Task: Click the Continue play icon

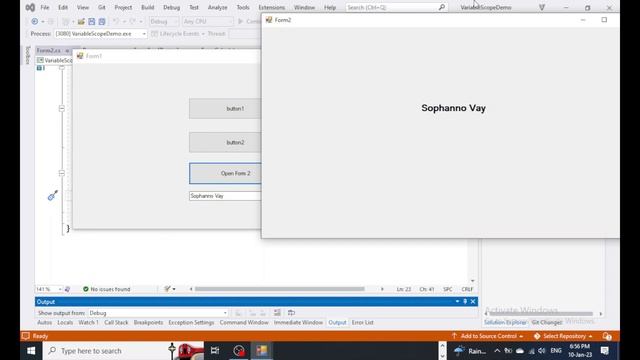Action: click(240, 21)
